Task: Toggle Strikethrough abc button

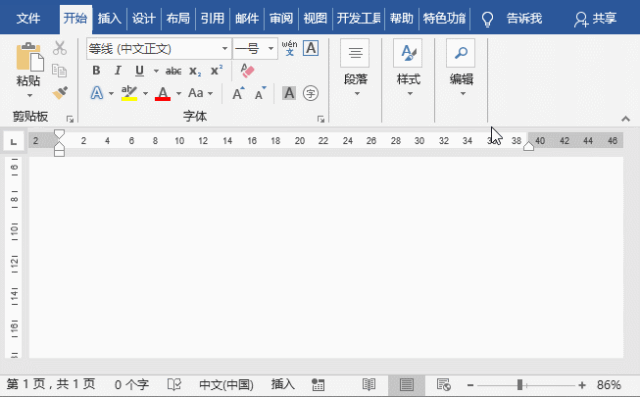Action: 173,71
